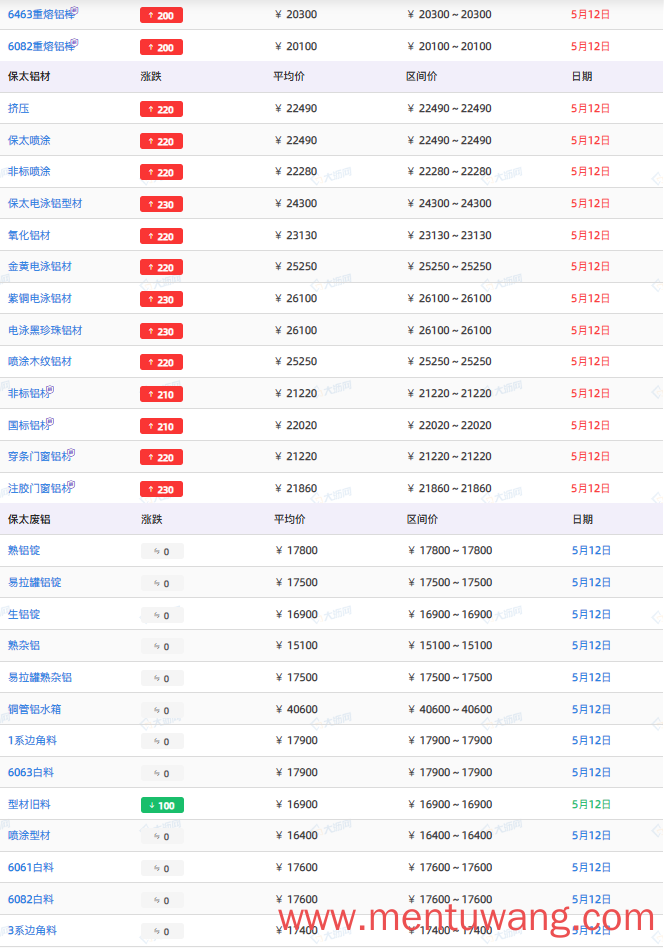
Task: Select the 穿条门窗铝棒 link
Action: coord(39,456)
